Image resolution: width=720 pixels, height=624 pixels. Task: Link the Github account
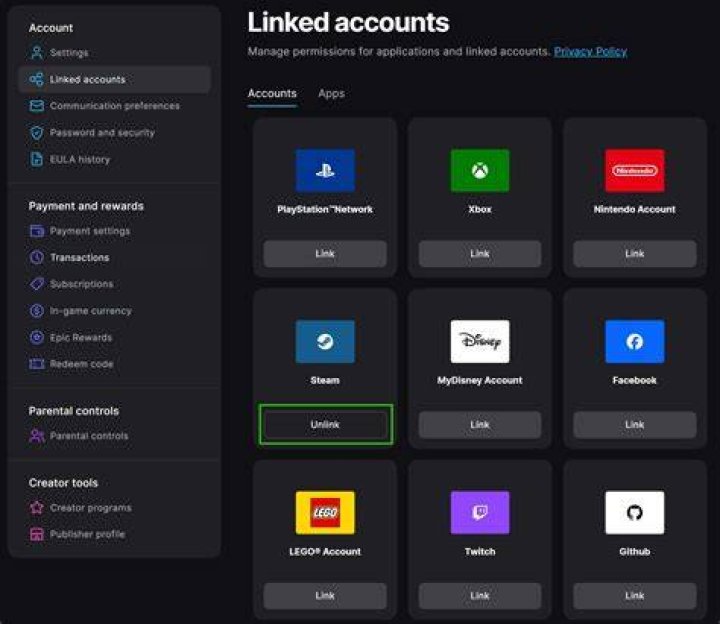tap(635, 596)
